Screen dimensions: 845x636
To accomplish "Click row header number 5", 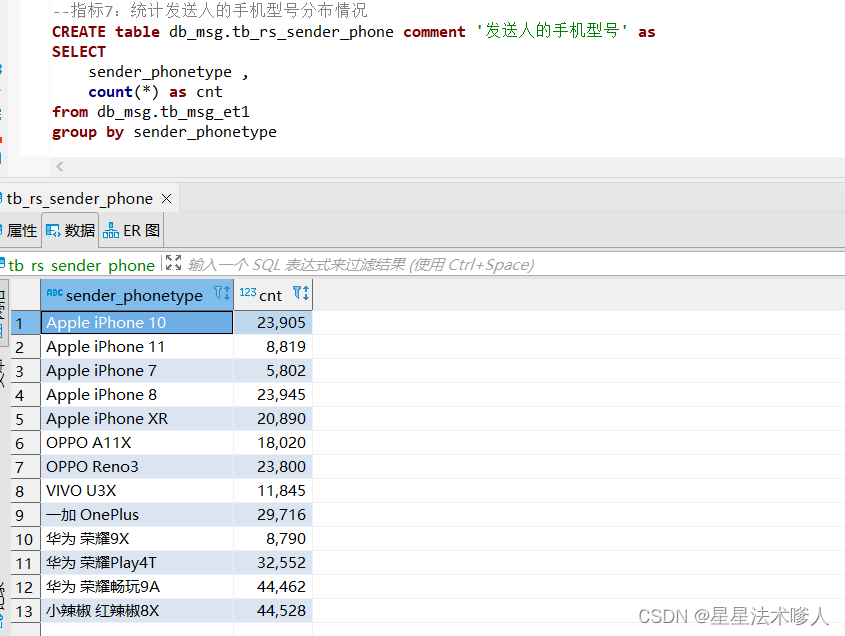I will pyautogui.click(x=25, y=419).
